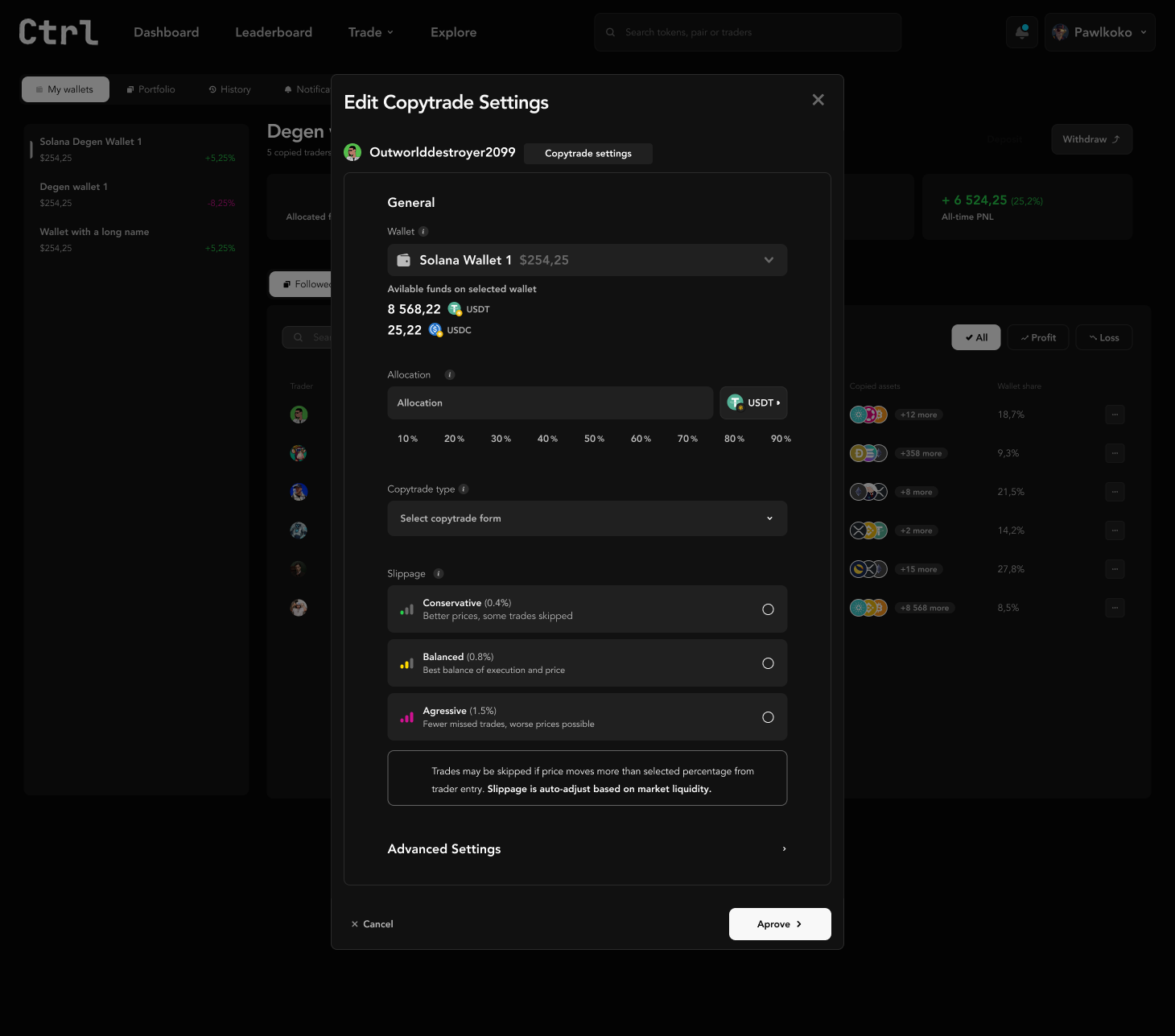The height and width of the screenshot is (1036, 1175).
Task: Set allocation to 30%
Action: 501,439
